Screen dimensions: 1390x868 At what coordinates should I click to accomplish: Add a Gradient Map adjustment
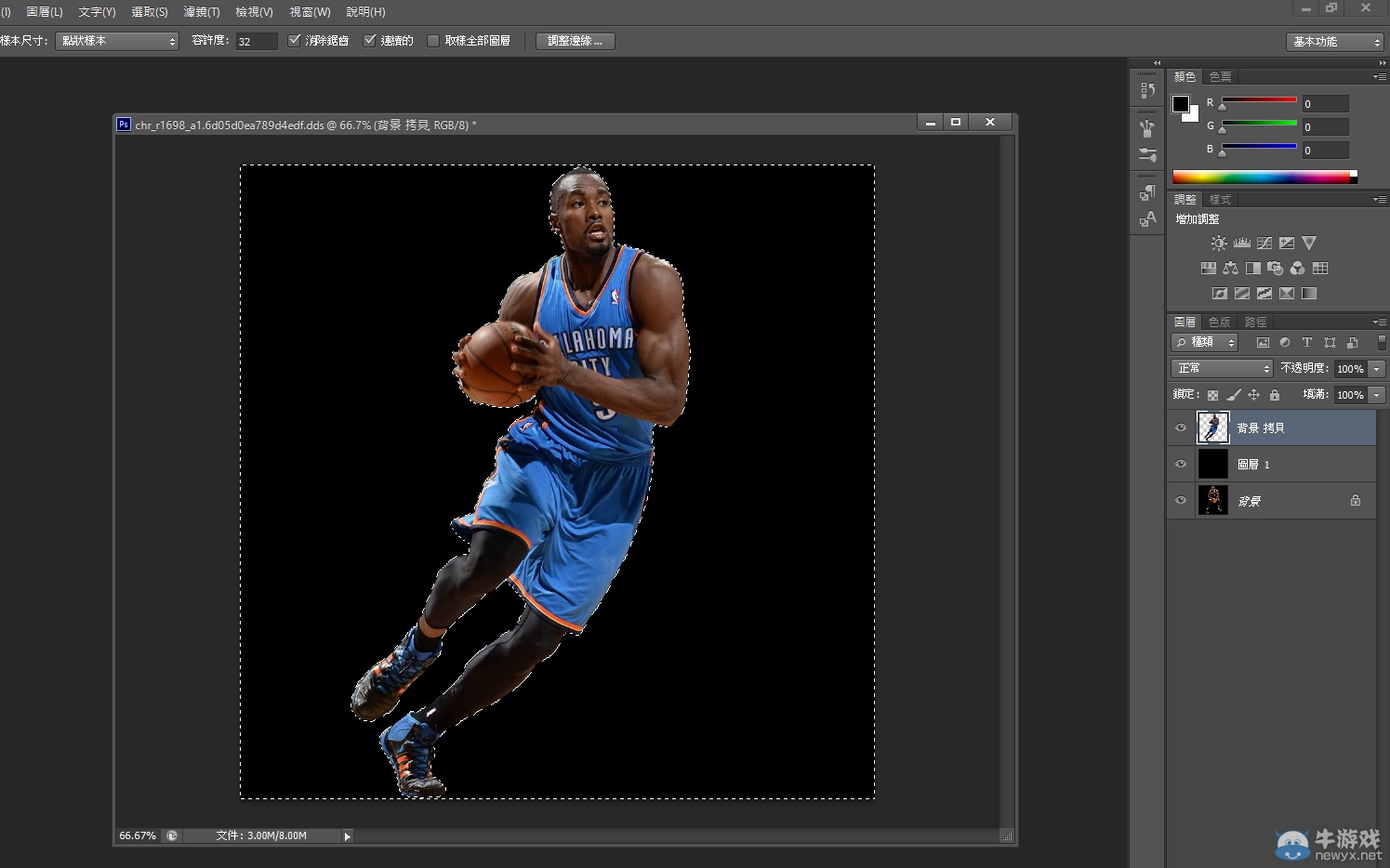click(1309, 293)
